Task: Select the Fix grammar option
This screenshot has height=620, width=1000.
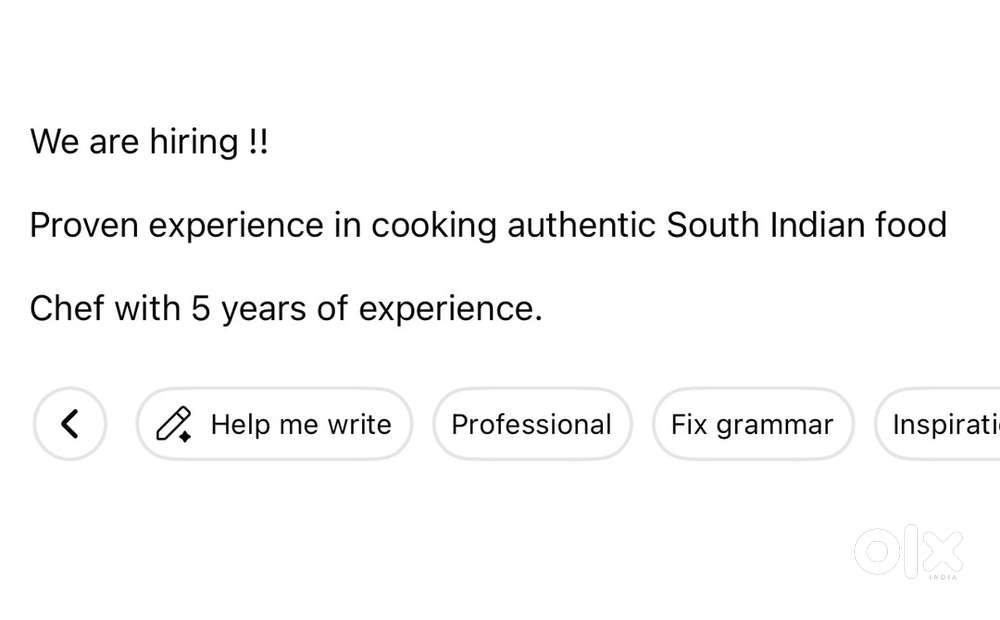Action: [x=752, y=424]
